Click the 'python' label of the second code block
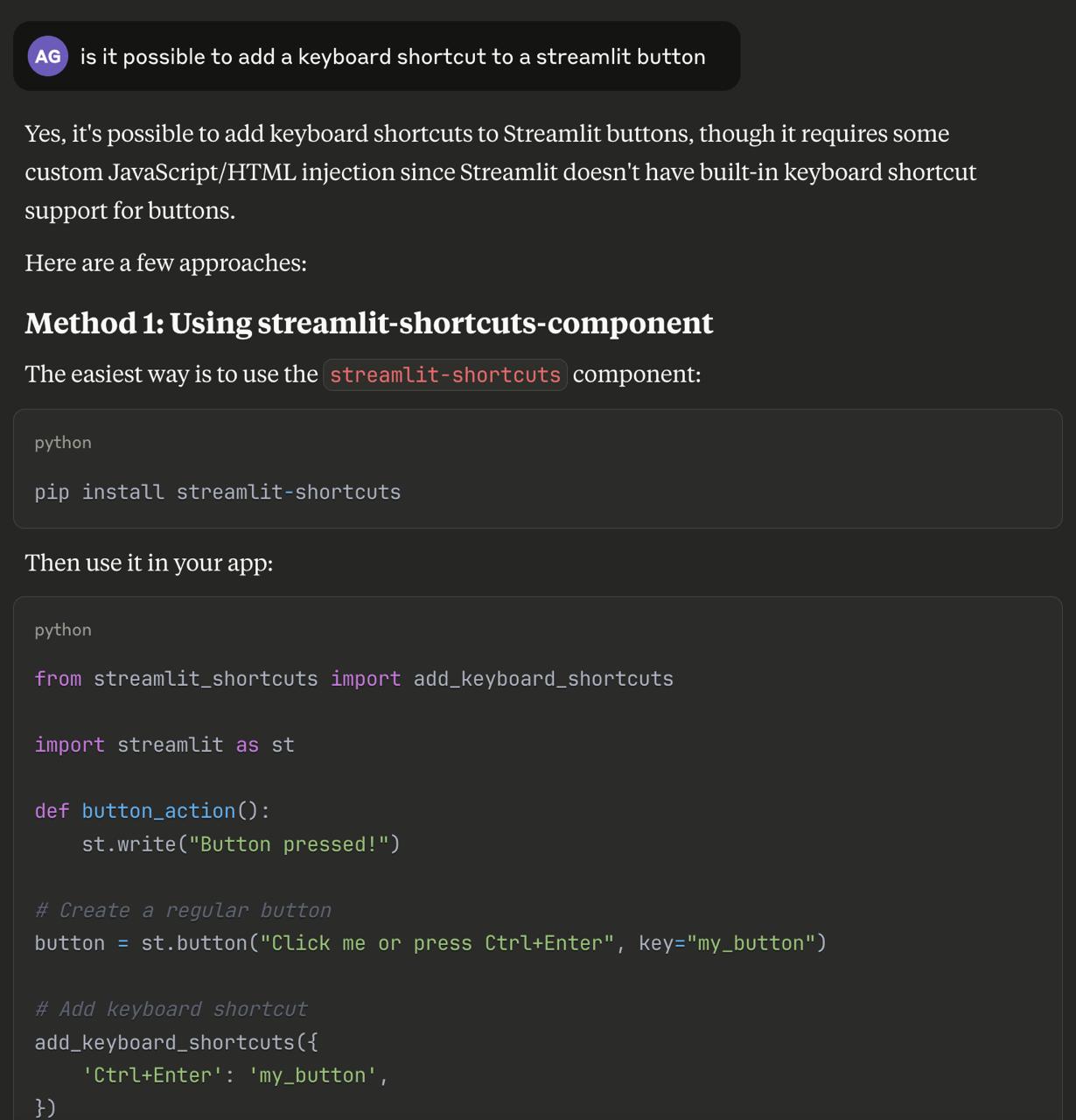Image resolution: width=1076 pixels, height=1120 pixels. click(x=63, y=630)
